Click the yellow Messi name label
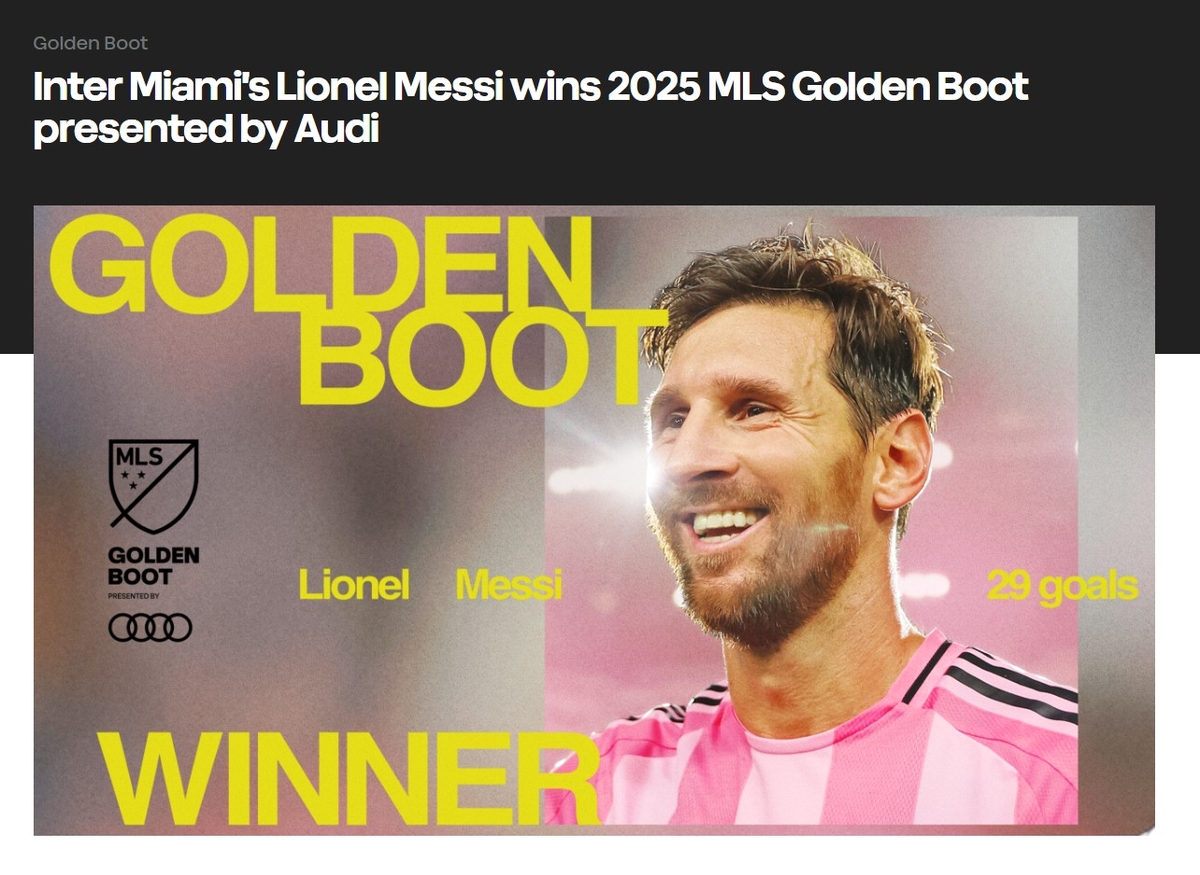The image size is (1200, 875). coord(508,585)
